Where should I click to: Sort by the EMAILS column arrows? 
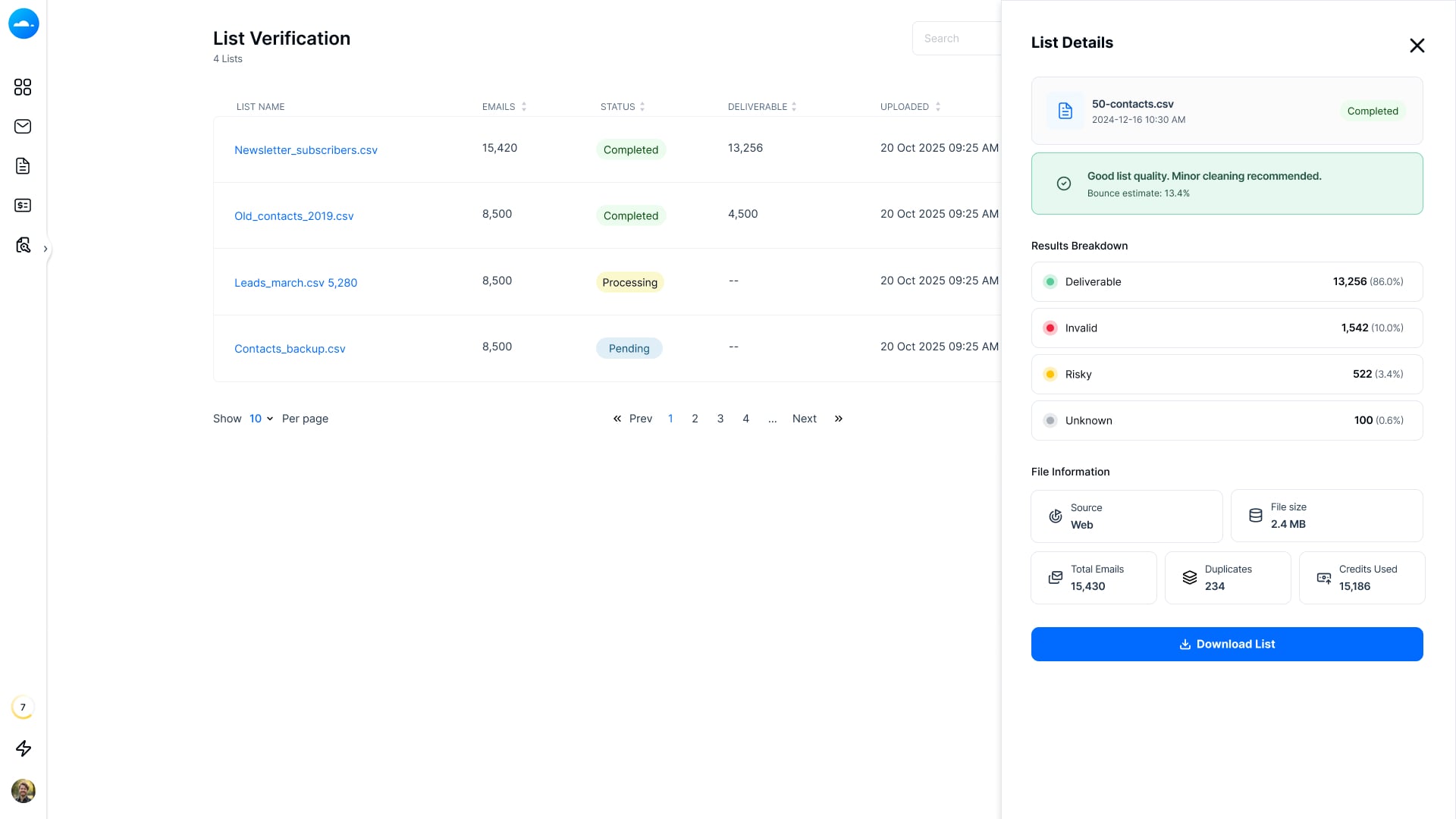(524, 107)
